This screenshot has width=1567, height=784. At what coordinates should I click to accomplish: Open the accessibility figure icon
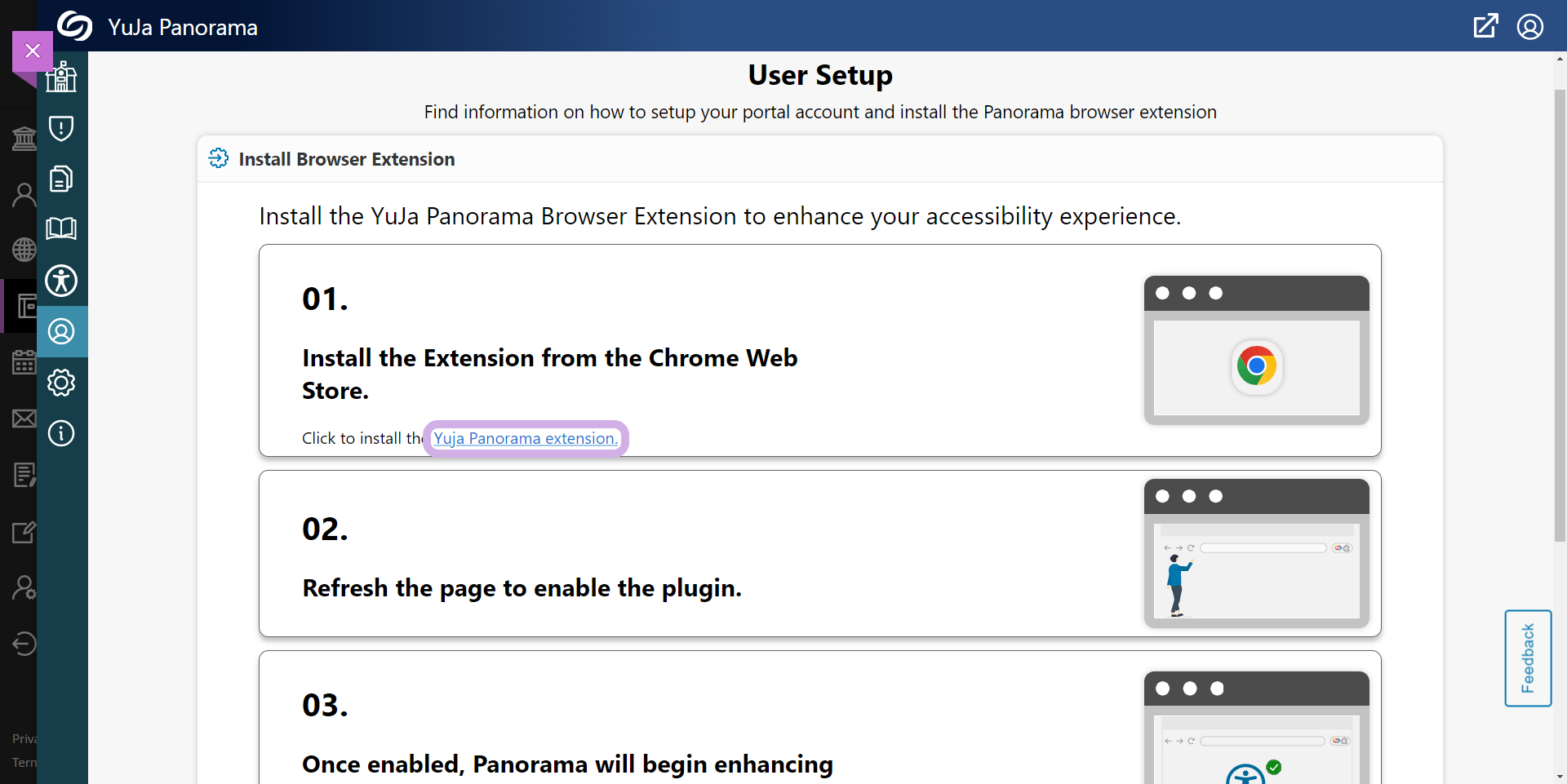coord(61,281)
